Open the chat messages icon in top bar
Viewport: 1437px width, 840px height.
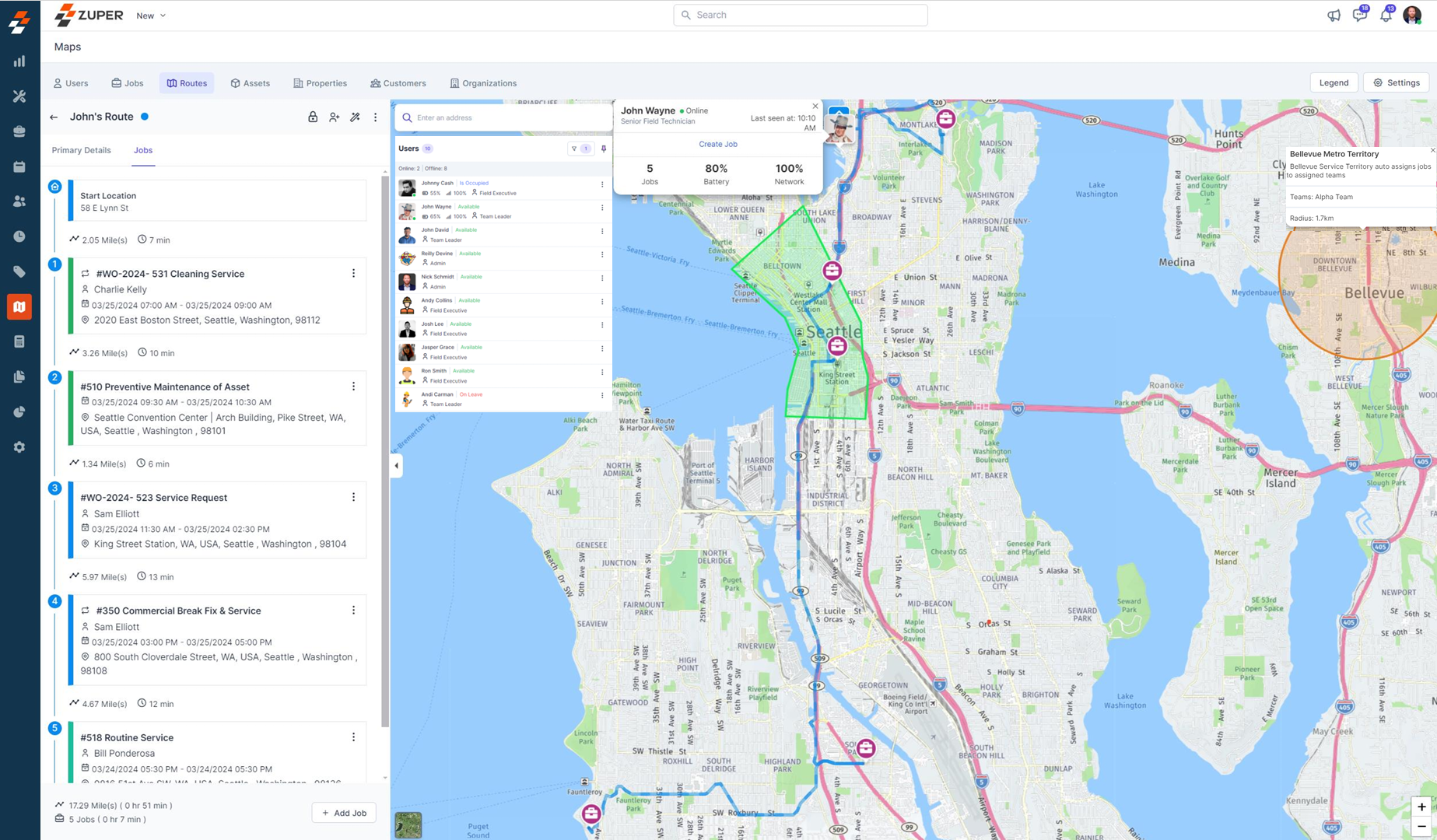(1360, 15)
